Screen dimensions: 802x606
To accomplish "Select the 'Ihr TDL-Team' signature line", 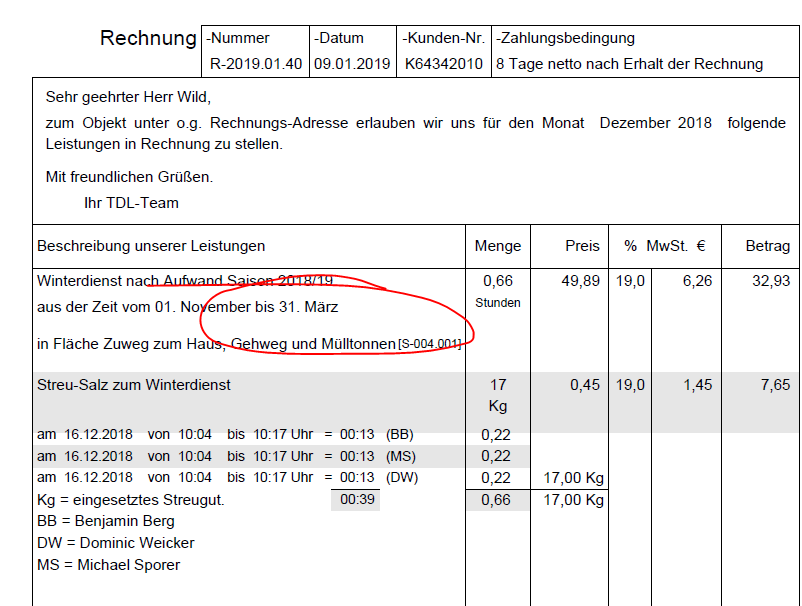I will pos(132,203).
